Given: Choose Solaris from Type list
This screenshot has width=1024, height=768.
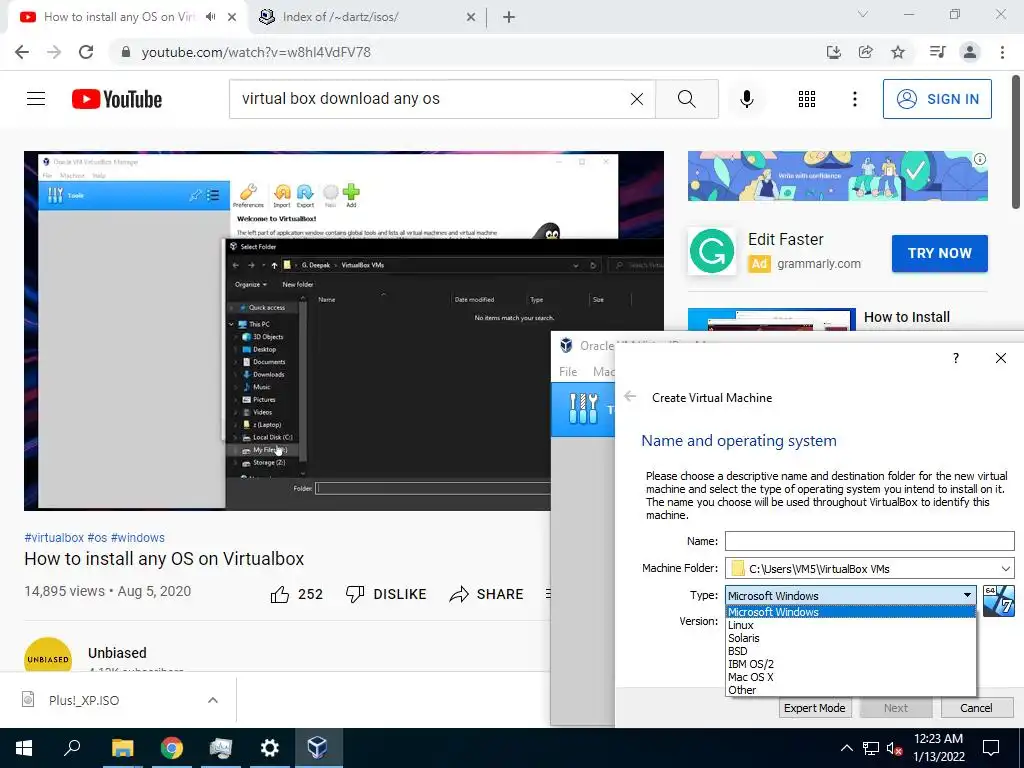Looking at the screenshot, I should [x=850, y=638].
